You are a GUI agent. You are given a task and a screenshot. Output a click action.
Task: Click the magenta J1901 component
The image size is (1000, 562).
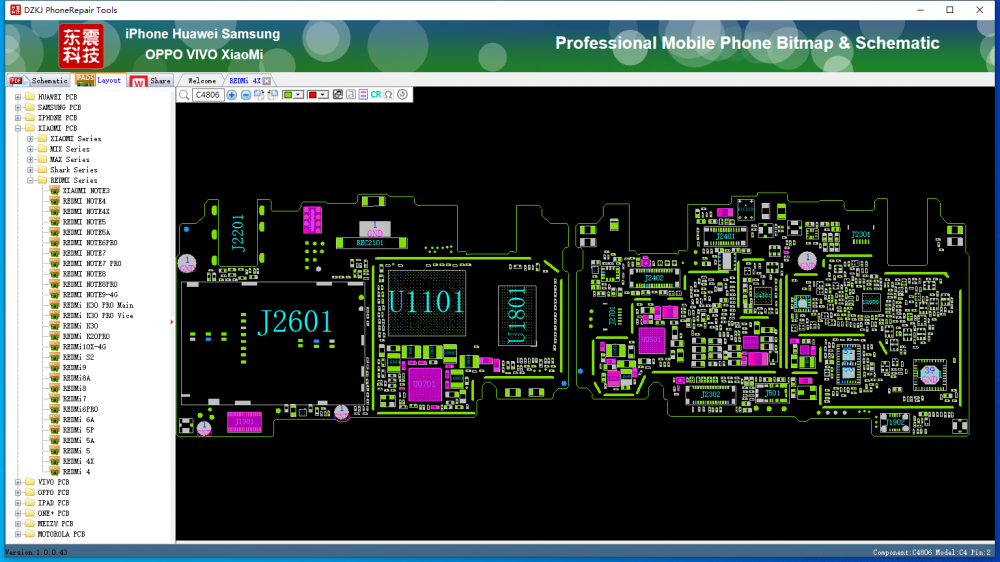[x=244, y=422]
